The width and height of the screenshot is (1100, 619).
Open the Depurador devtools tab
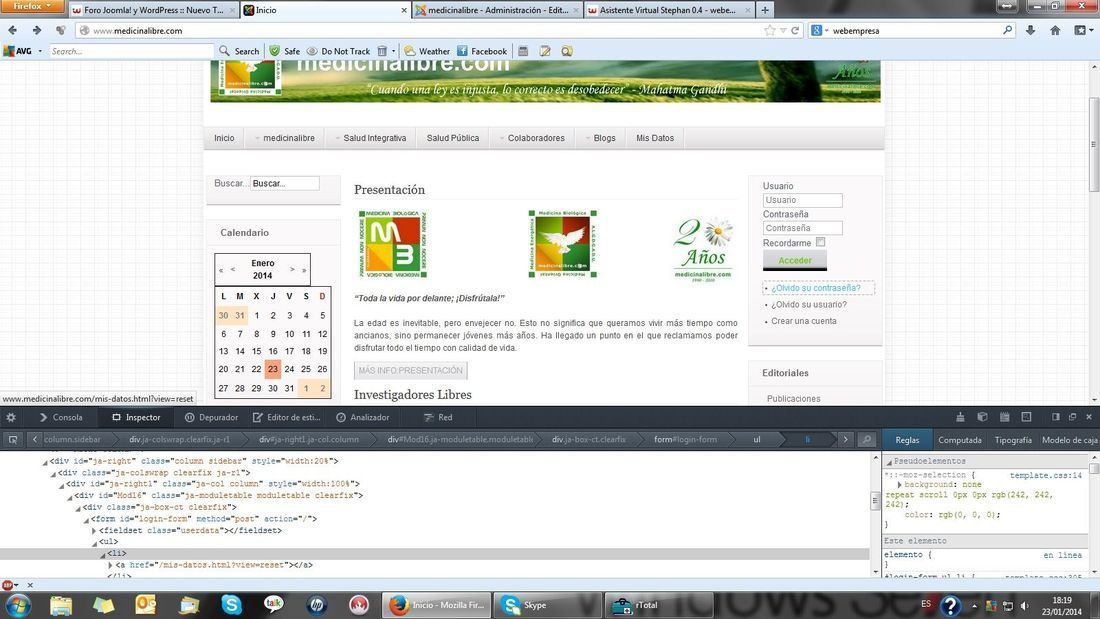pos(211,417)
